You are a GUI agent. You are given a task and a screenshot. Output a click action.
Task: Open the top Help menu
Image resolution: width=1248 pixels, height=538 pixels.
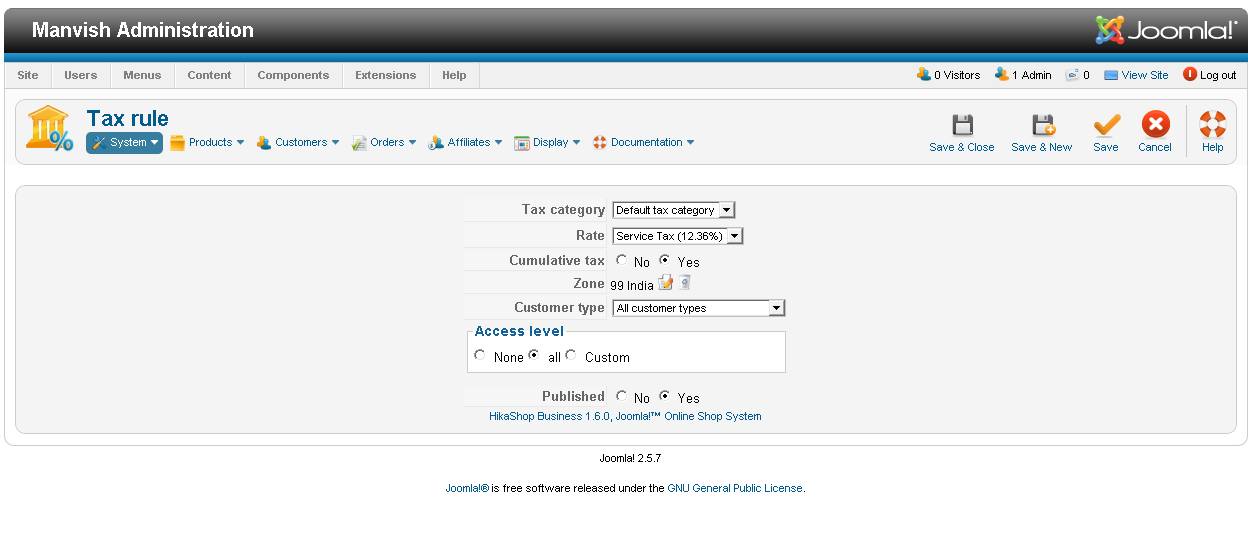tap(454, 75)
